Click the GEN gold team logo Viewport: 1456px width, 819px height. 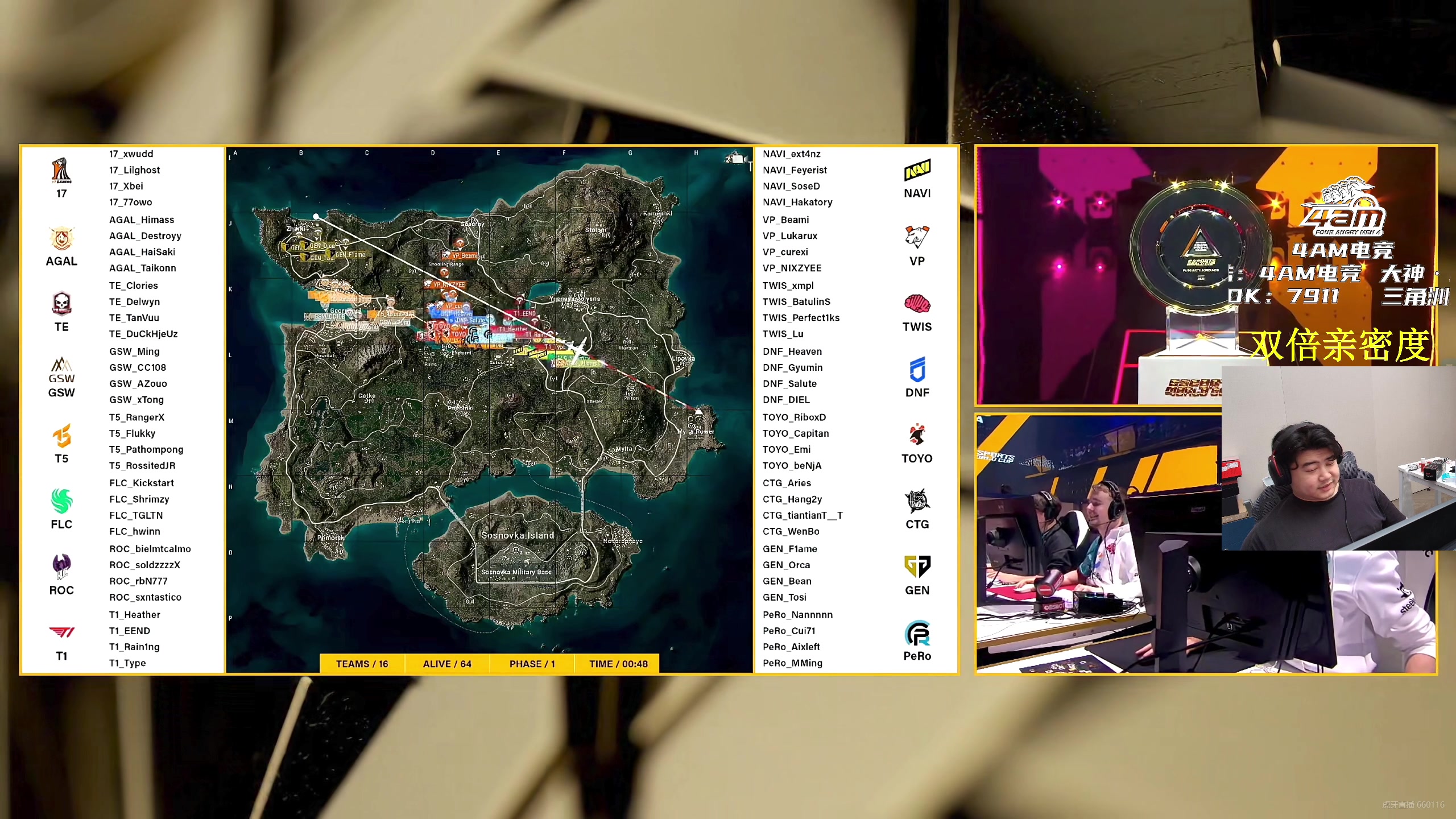click(917, 566)
